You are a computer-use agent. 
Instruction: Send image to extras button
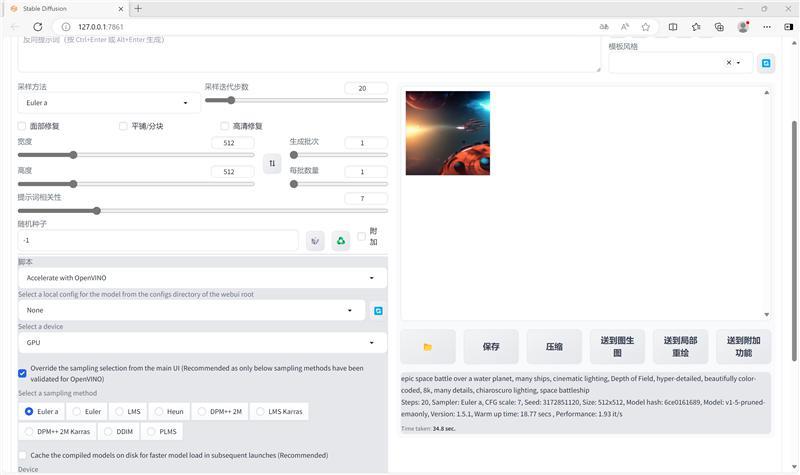tap(744, 347)
